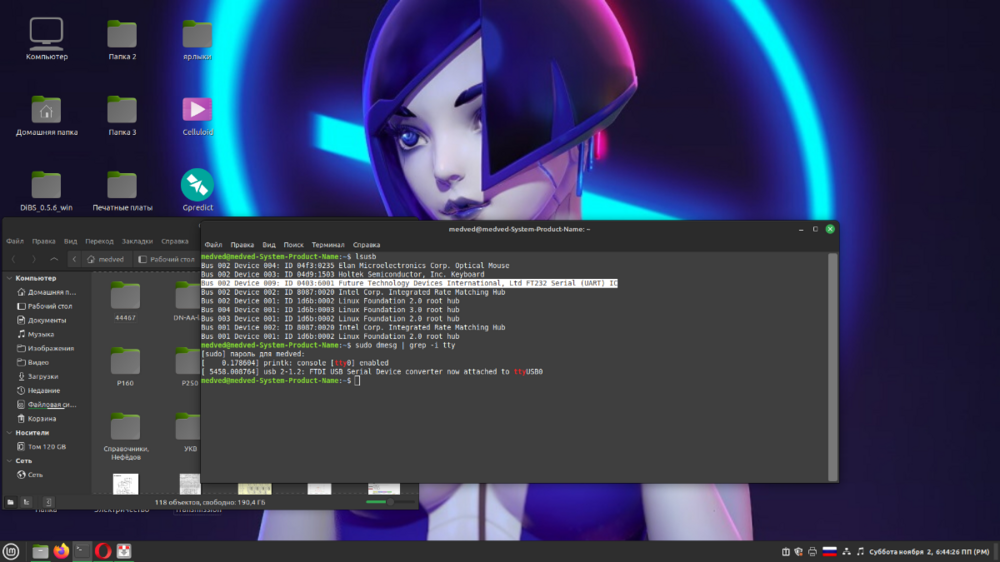Click the highlighted FT232 Serial lsusb line
The width and height of the screenshot is (1000, 562).
click(x=409, y=283)
